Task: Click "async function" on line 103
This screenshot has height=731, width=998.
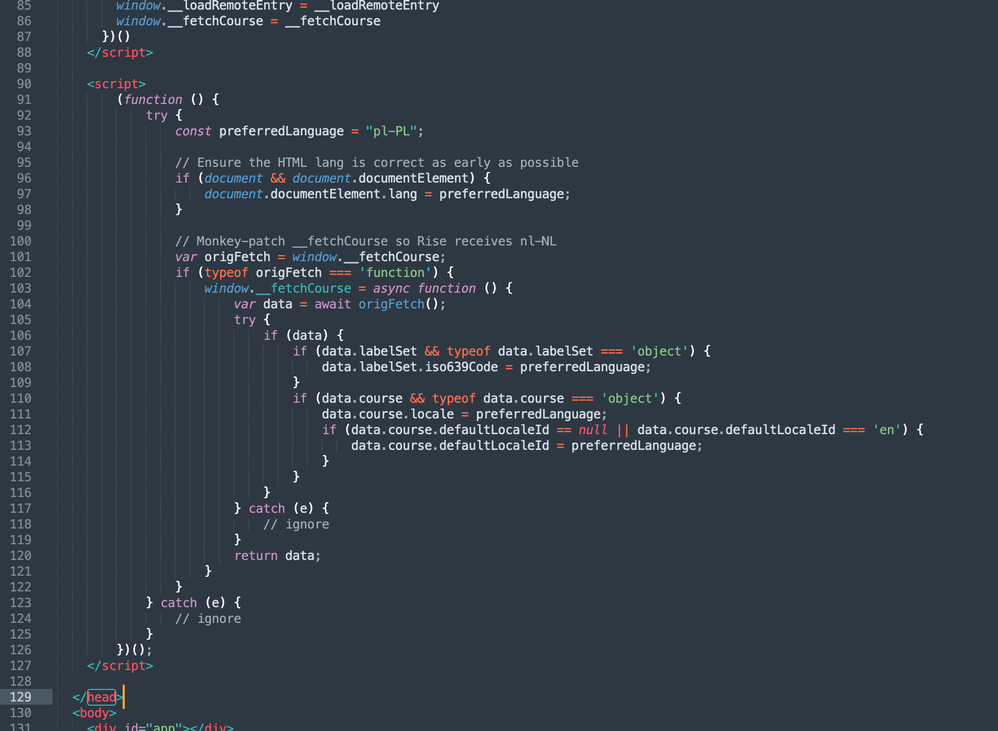Action: (425, 288)
